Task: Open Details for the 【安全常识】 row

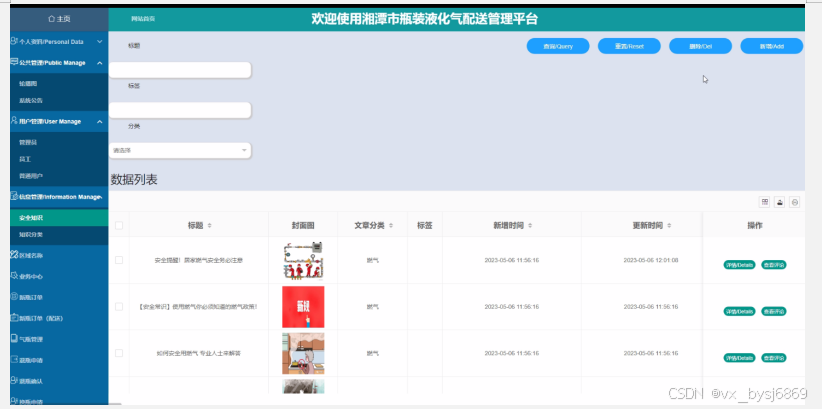Action: pyautogui.click(x=739, y=311)
